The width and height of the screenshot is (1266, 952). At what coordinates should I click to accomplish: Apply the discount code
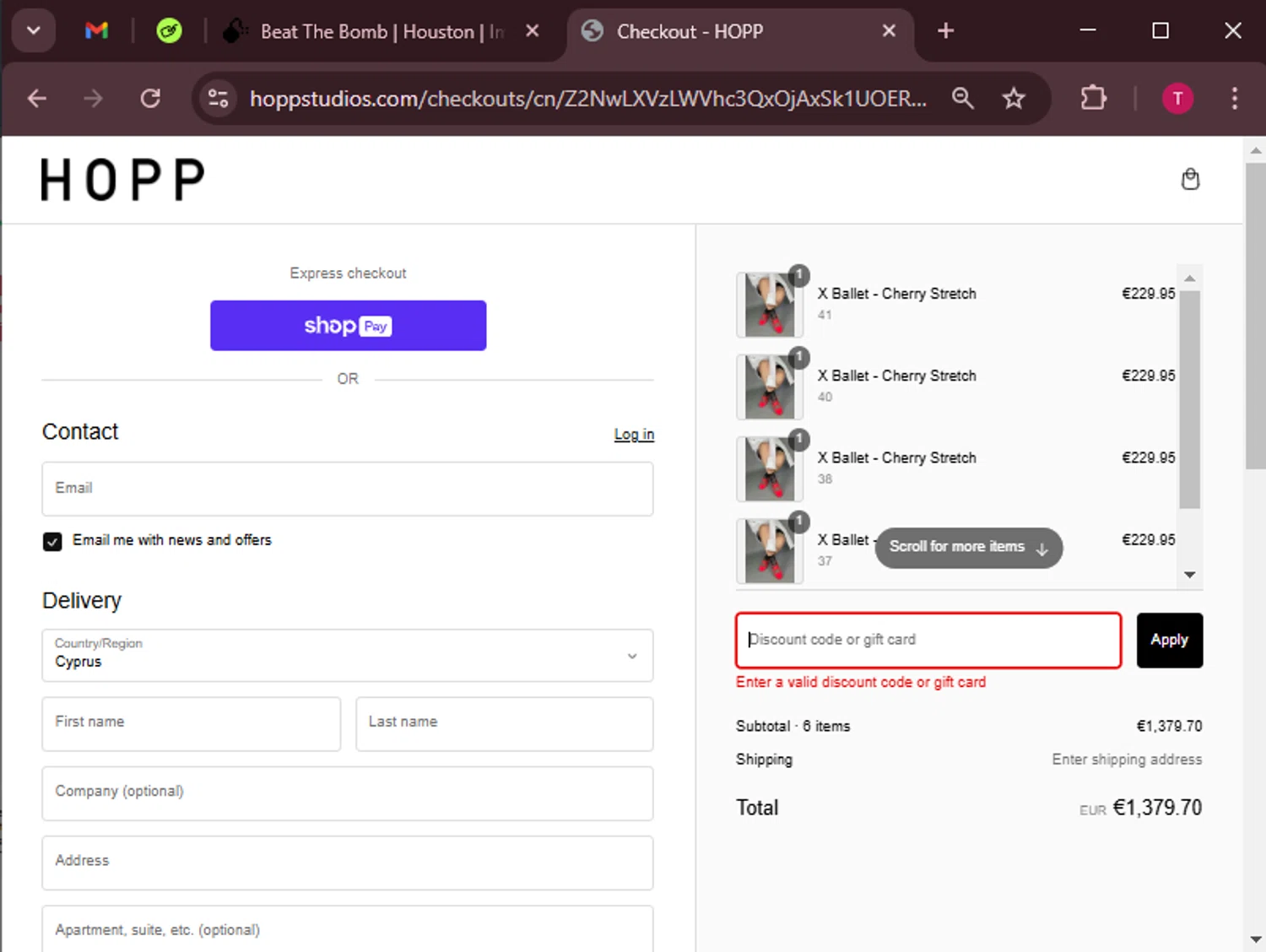click(1169, 641)
